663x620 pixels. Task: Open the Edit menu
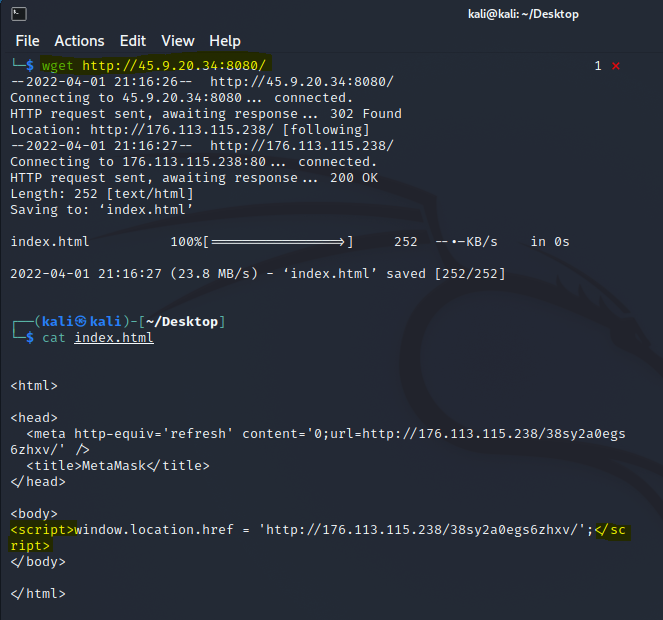[x=132, y=41]
